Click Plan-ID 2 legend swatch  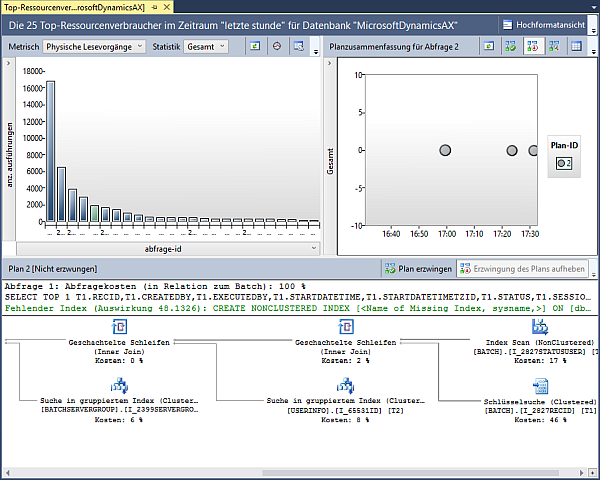pyautogui.click(x=562, y=162)
